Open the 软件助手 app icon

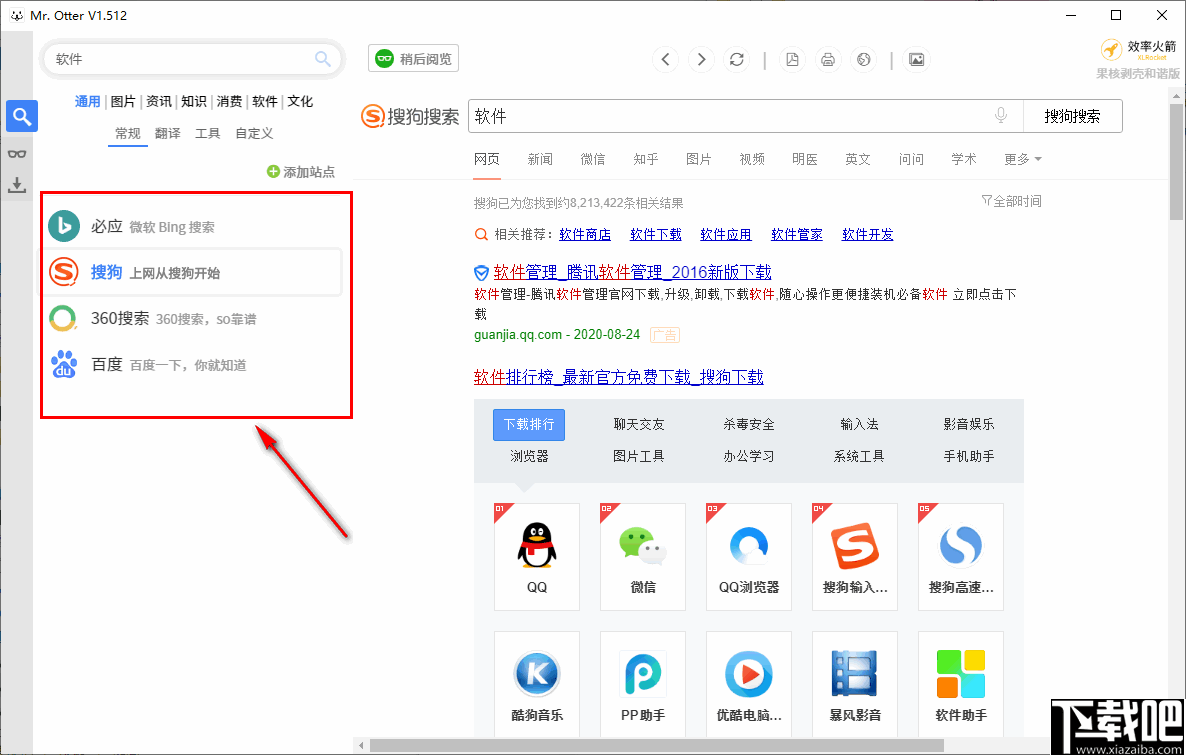coord(961,674)
